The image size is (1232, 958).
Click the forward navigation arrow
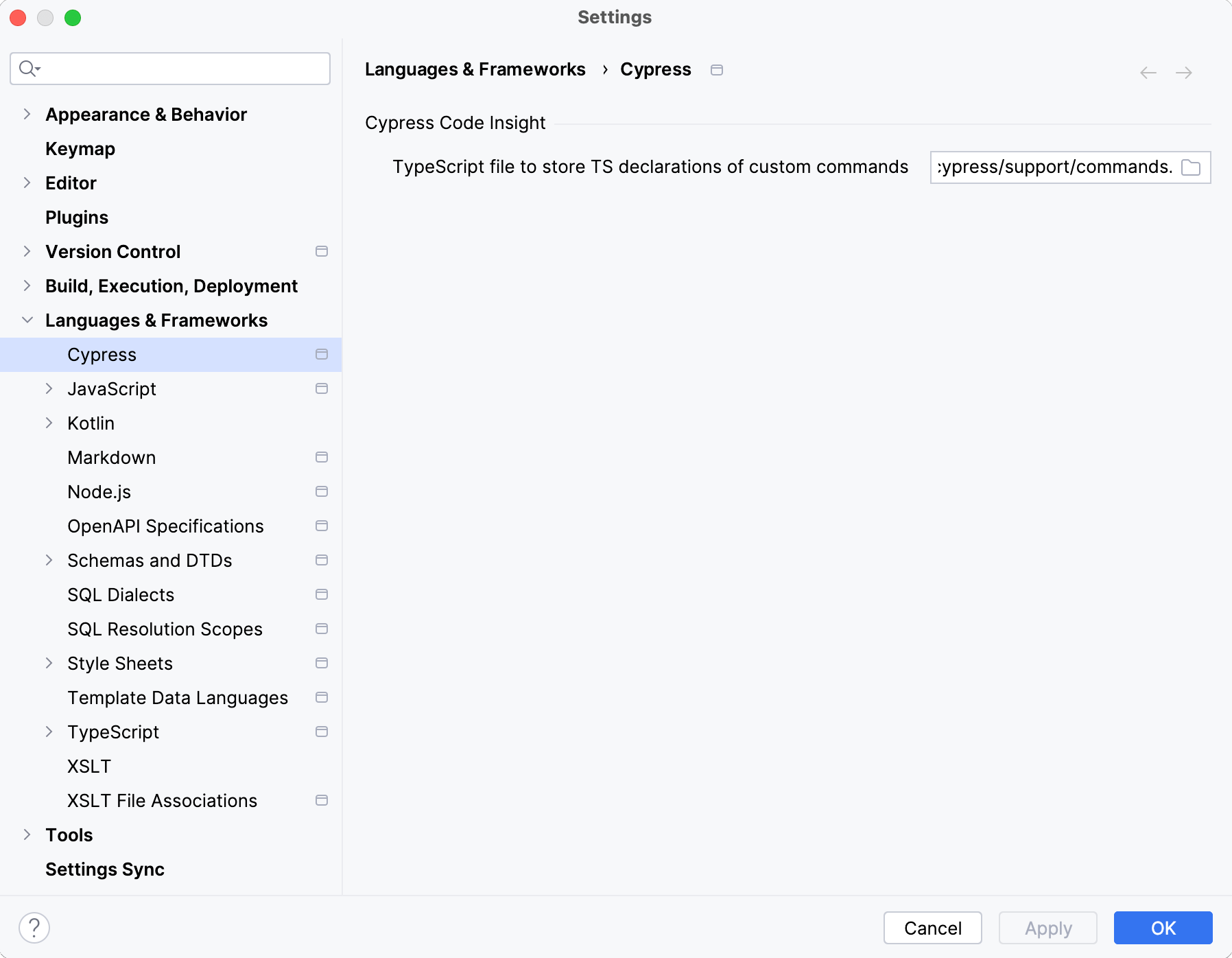click(x=1185, y=72)
